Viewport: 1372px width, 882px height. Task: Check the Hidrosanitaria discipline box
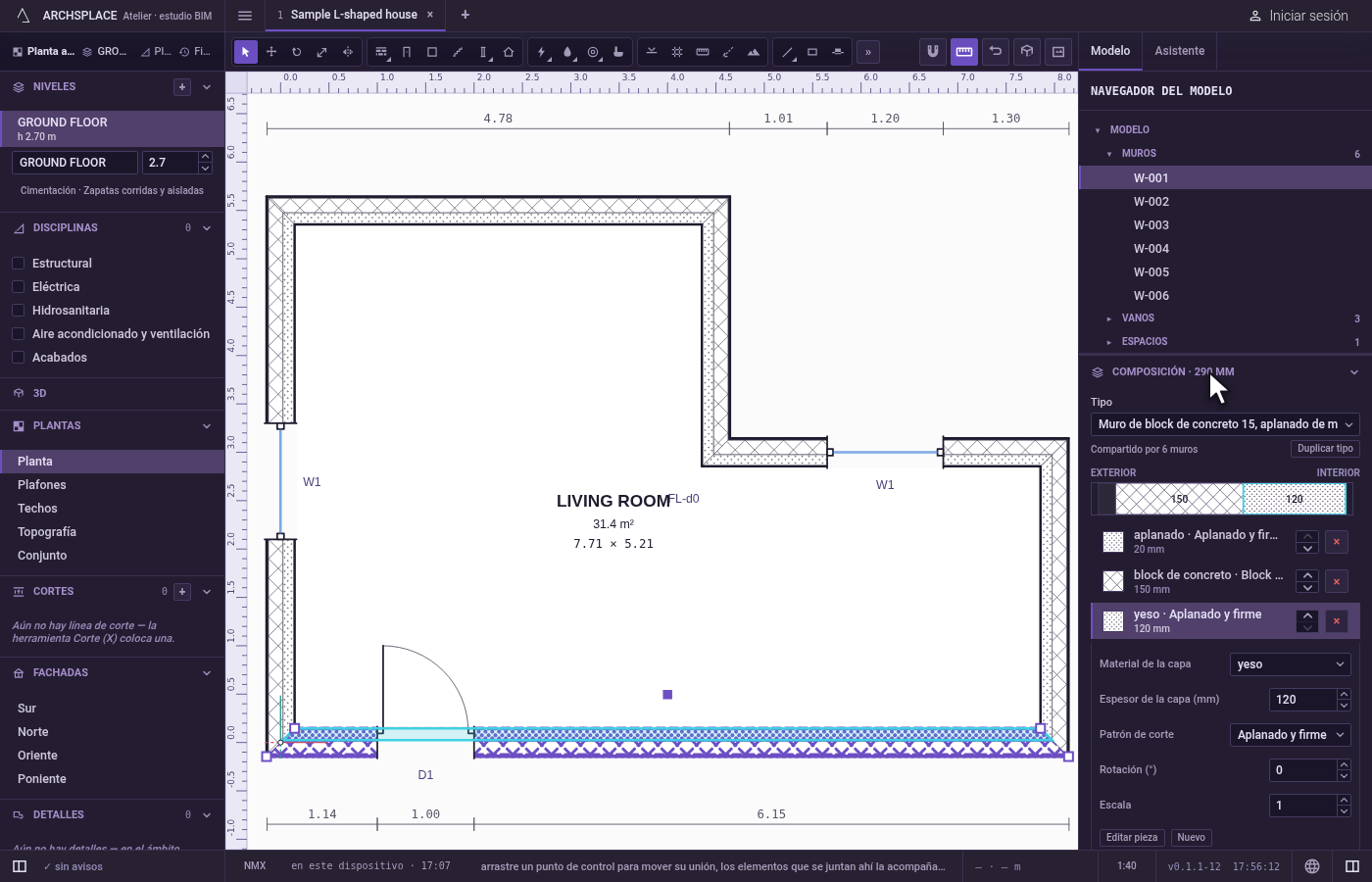[x=18, y=311]
